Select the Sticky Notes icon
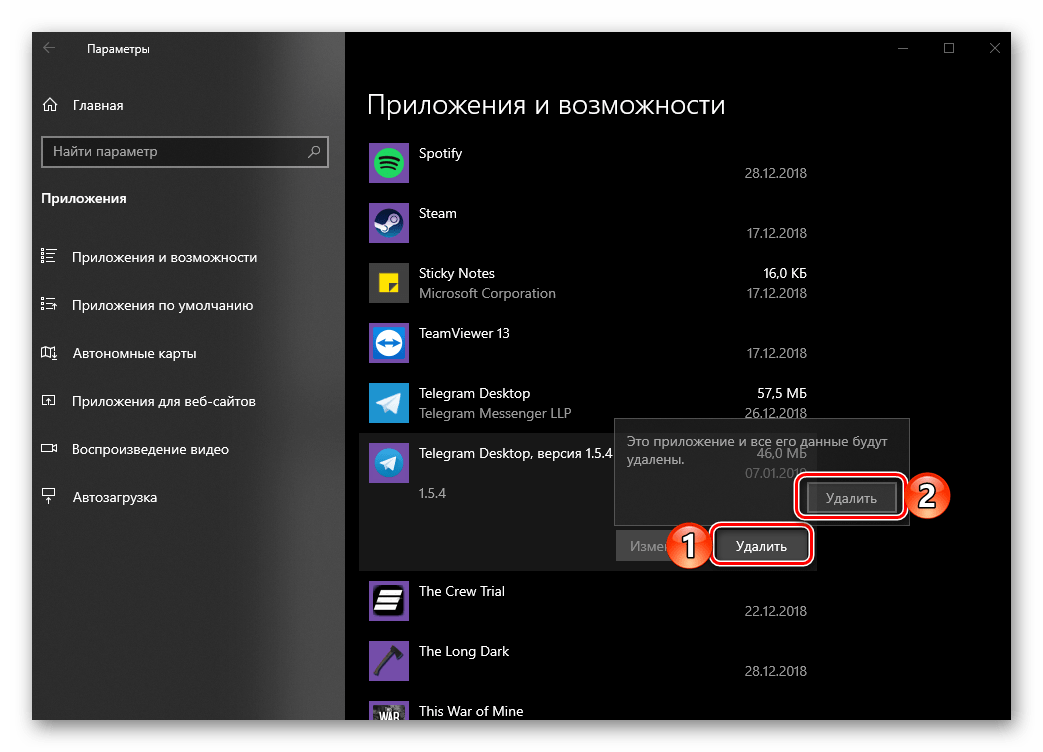Viewport: 1043px width, 752px height. point(388,282)
